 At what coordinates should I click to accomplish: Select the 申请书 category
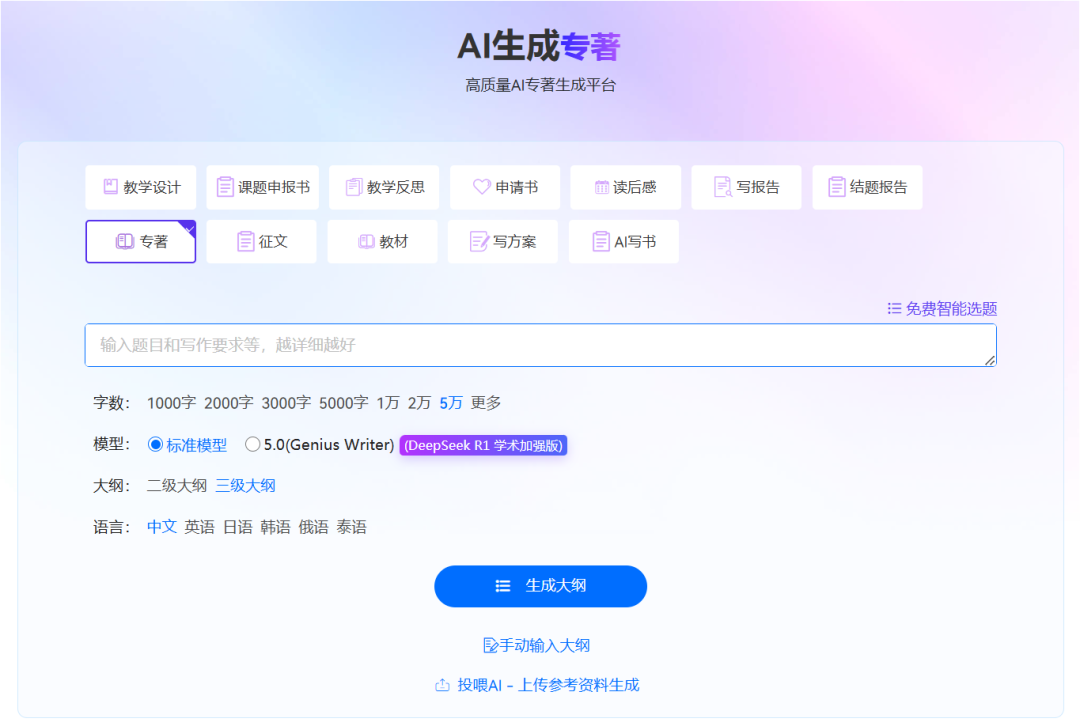[505, 187]
